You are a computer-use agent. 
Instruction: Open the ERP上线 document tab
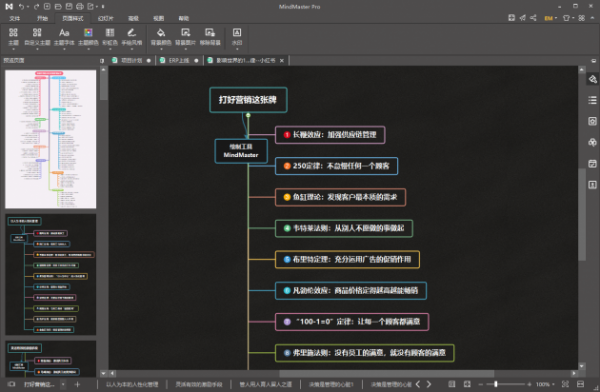179,60
